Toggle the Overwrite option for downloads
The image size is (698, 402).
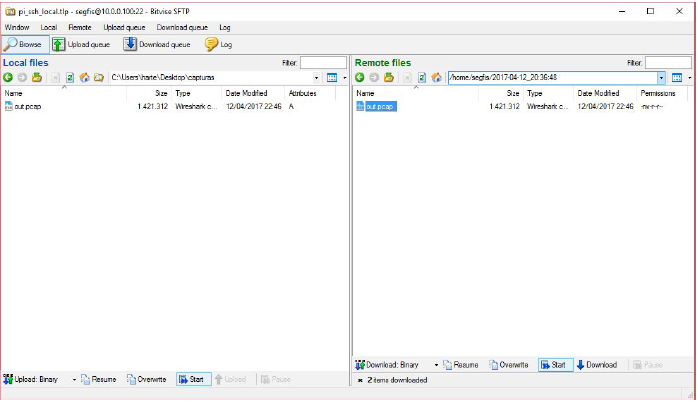[512, 365]
